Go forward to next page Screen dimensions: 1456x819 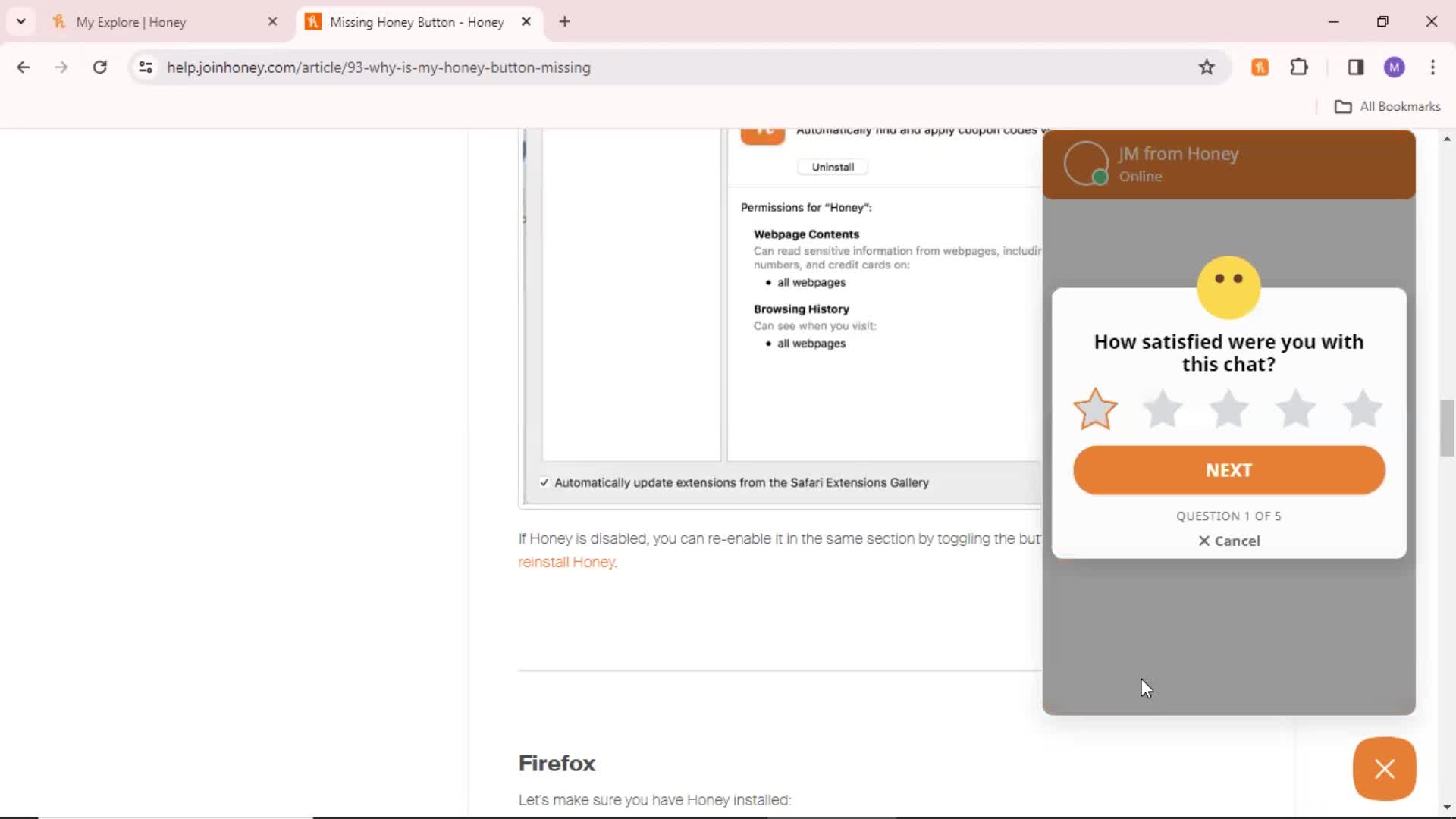(x=61, y=67)
